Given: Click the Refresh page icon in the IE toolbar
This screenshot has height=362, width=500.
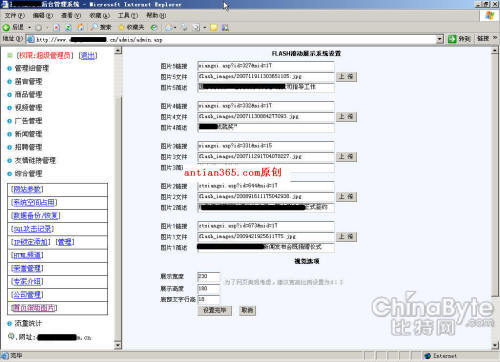Looking at the screenshot, I should pyautogui.click(x=68, y=27).
